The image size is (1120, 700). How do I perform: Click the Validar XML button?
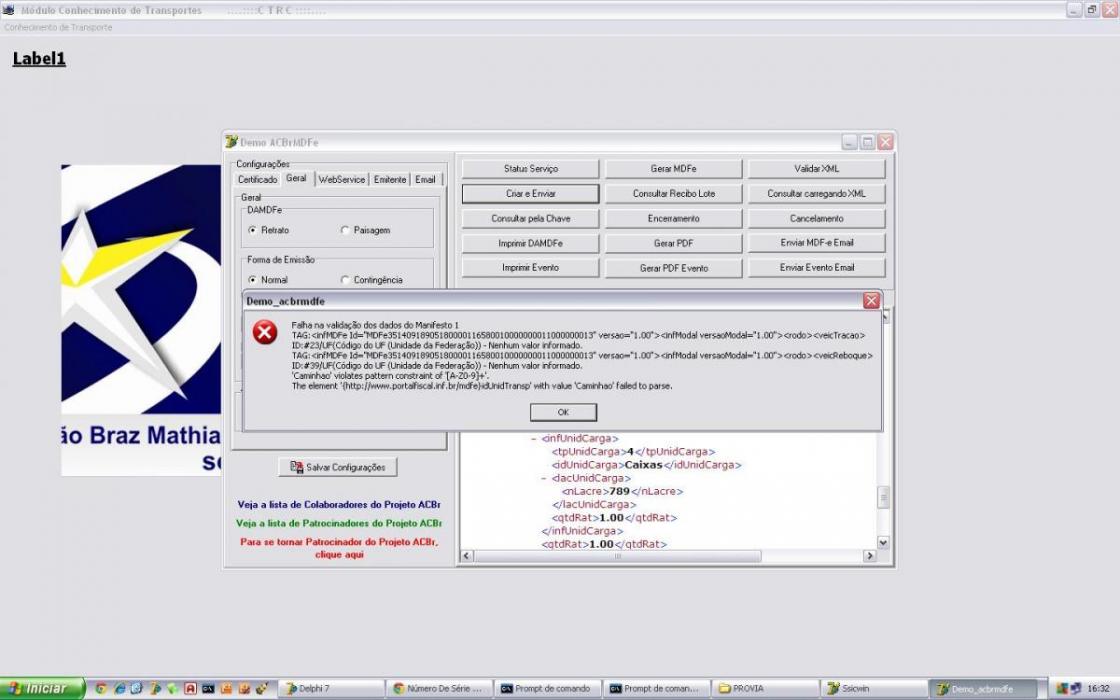(816, 169)
